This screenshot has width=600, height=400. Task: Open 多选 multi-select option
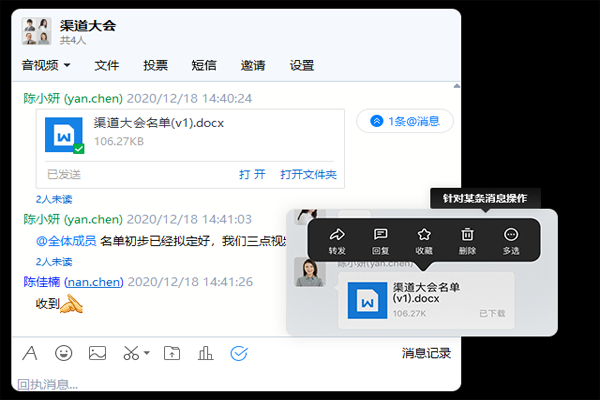point(512,236)
